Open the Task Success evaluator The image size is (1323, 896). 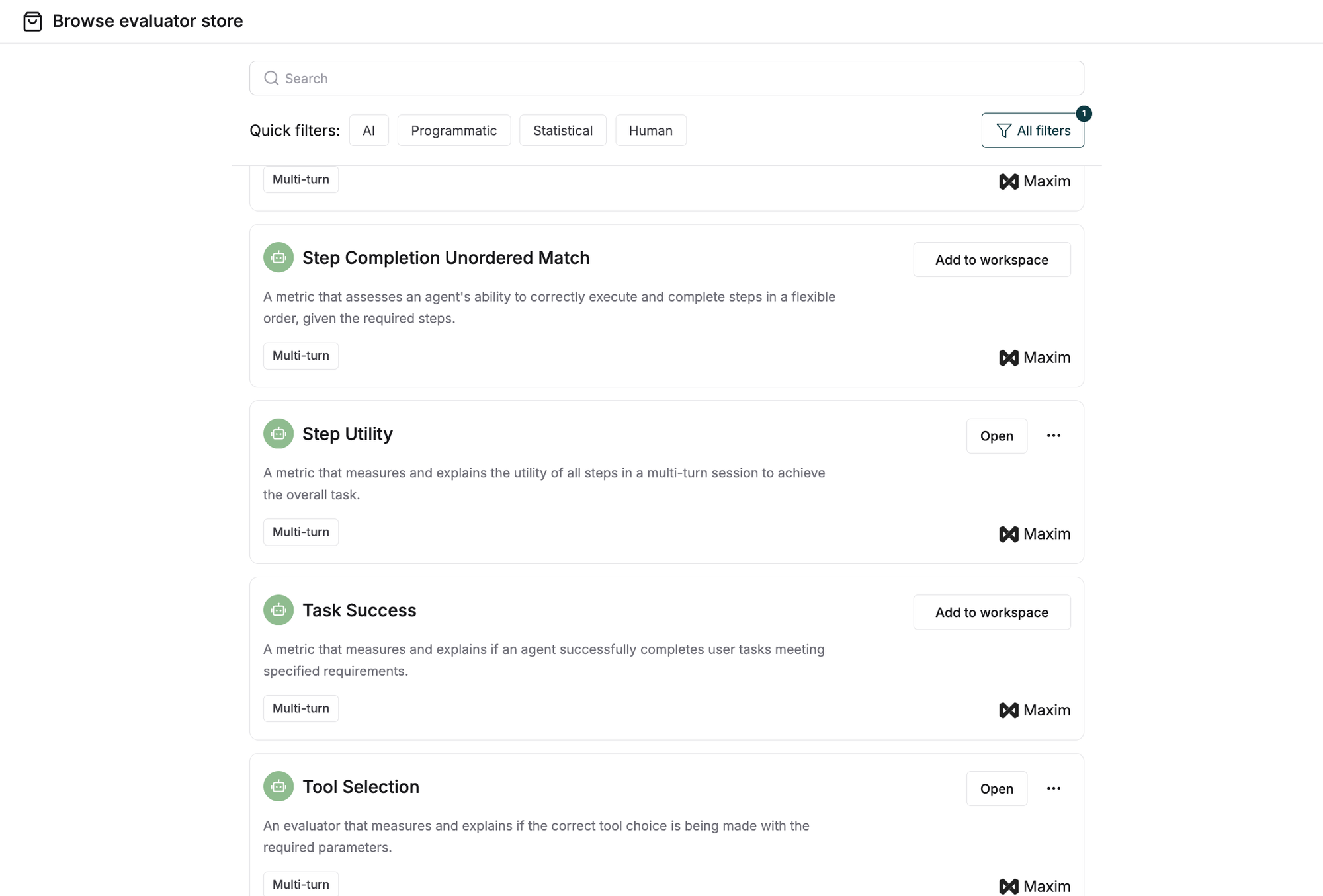click(359, 610)
